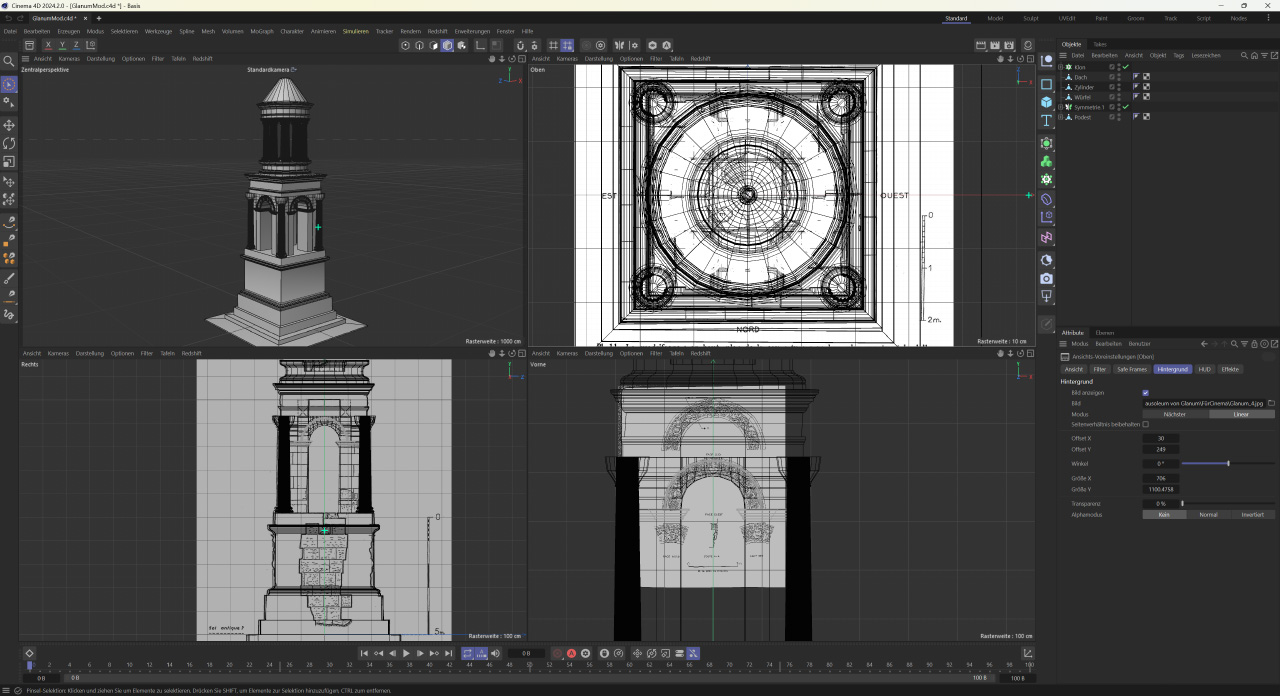
Task: Browse for the Bild file using folder icon
Action: [1271, 403]
